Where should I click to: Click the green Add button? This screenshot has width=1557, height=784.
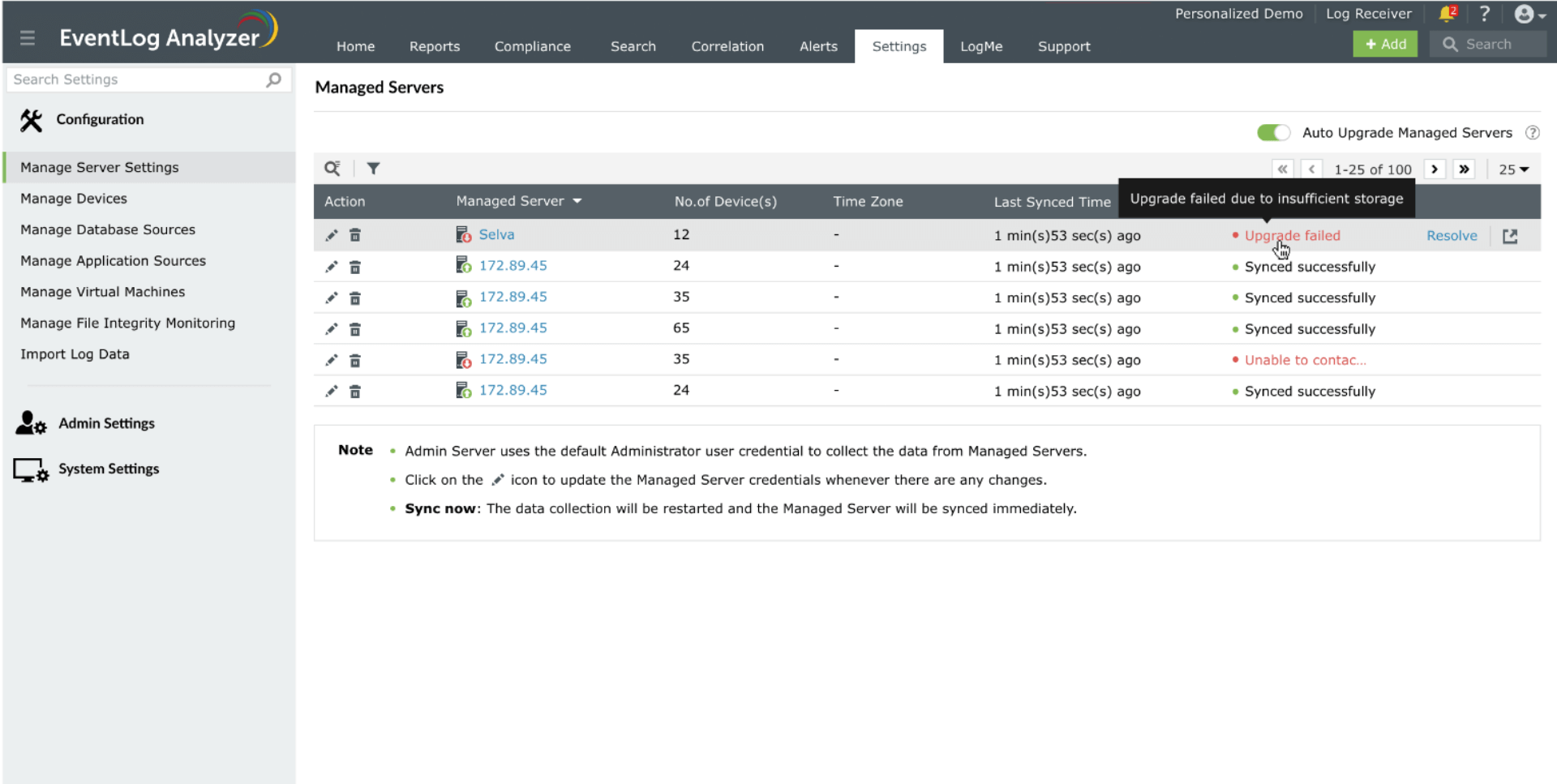click(1385, 44)
